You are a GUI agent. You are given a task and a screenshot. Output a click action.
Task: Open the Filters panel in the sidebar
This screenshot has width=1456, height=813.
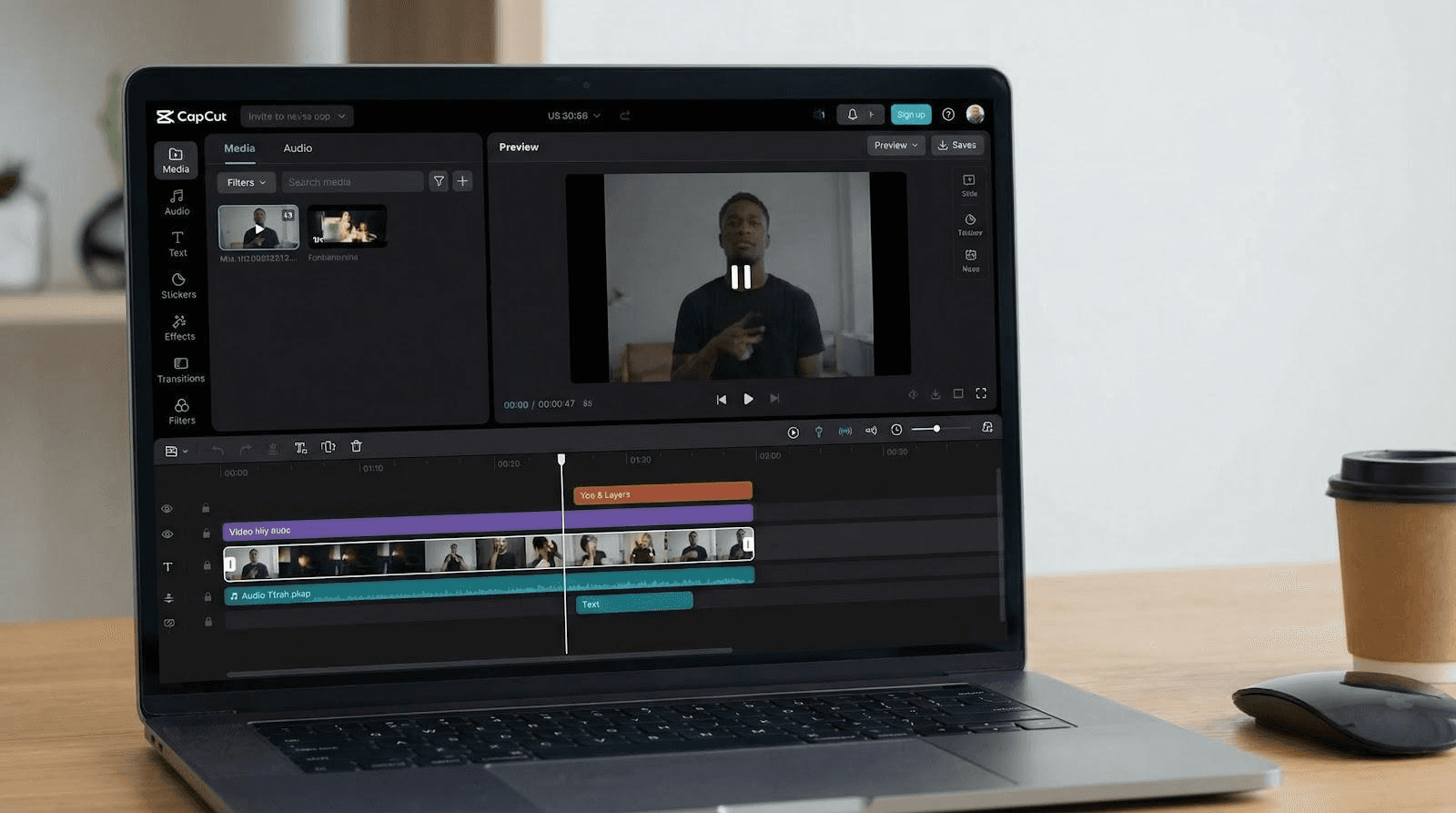(182, 412)
